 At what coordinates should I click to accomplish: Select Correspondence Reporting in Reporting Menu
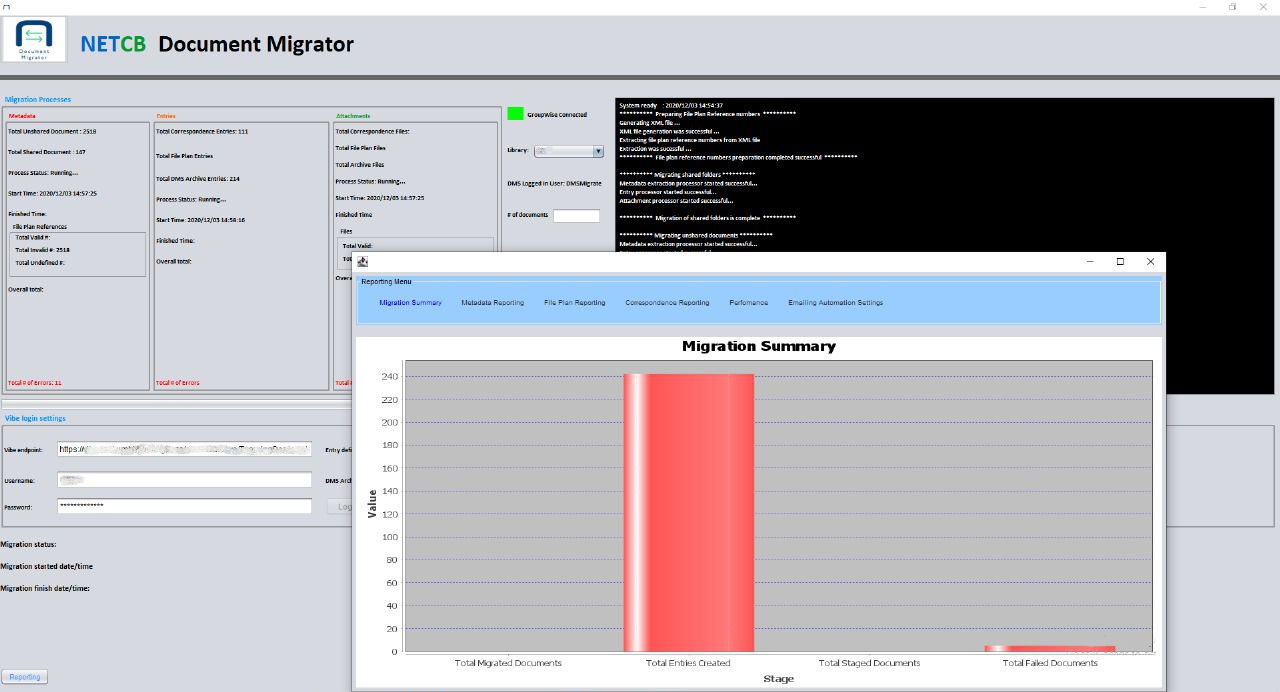[x=667, y=302]
